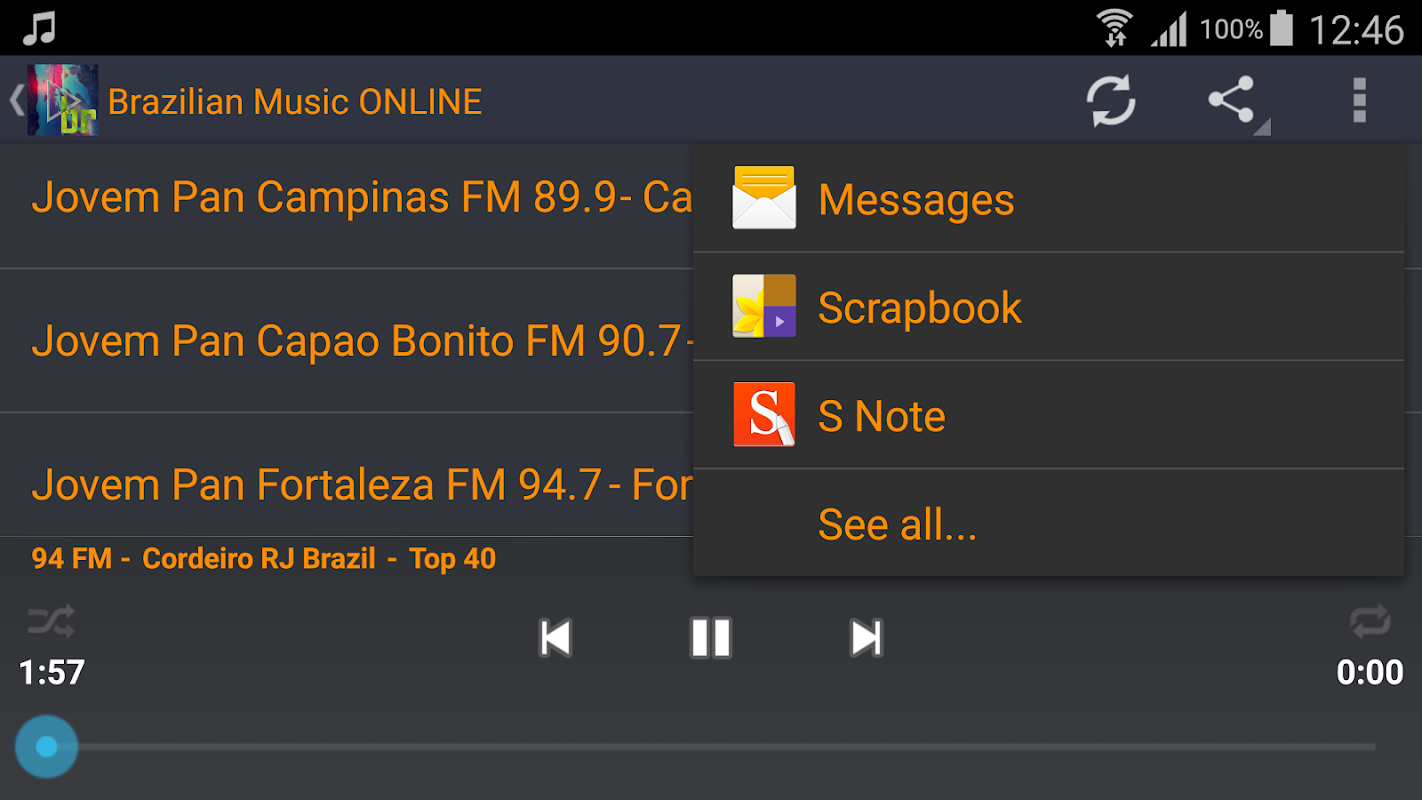Tap the 94 FM Cordeiro now-playing label
The height and width of the screenshot is (800, 1422).
pos(264,558)
